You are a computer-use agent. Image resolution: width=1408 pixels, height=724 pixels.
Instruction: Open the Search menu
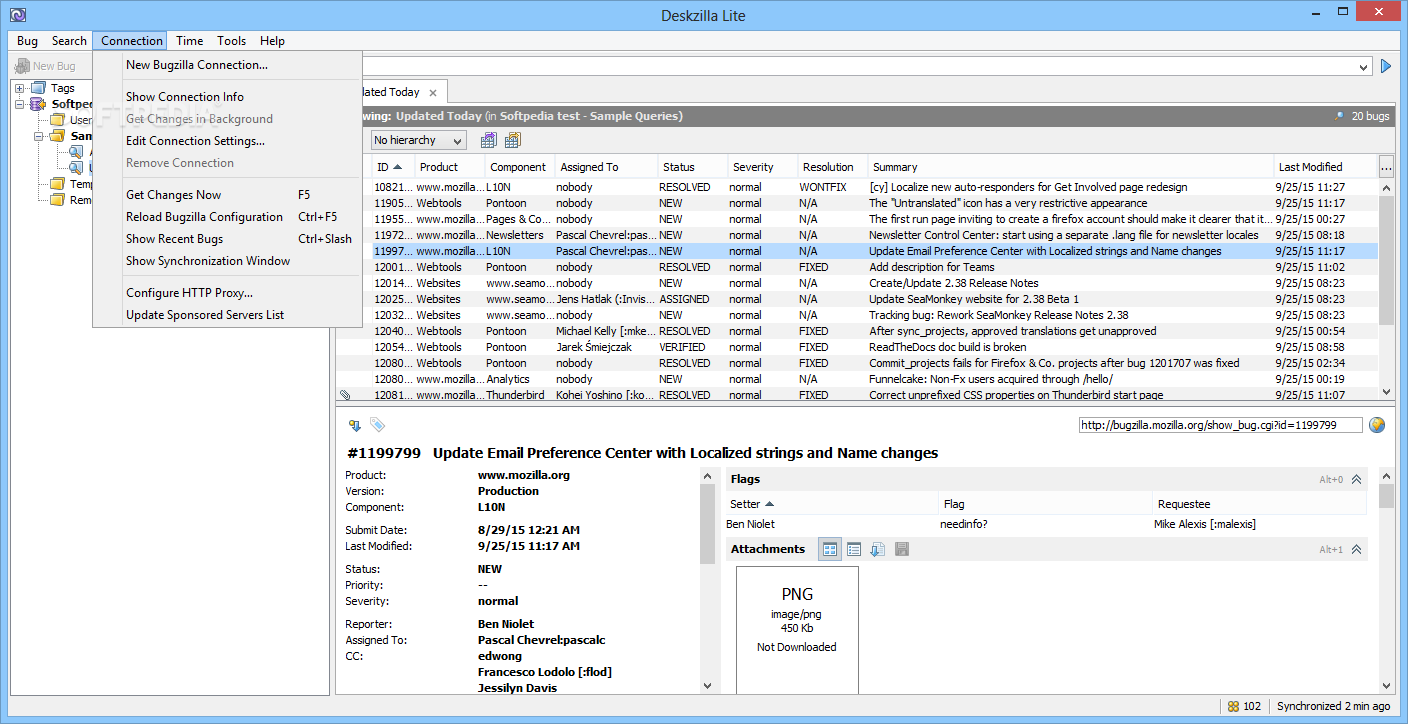[69, 41]
